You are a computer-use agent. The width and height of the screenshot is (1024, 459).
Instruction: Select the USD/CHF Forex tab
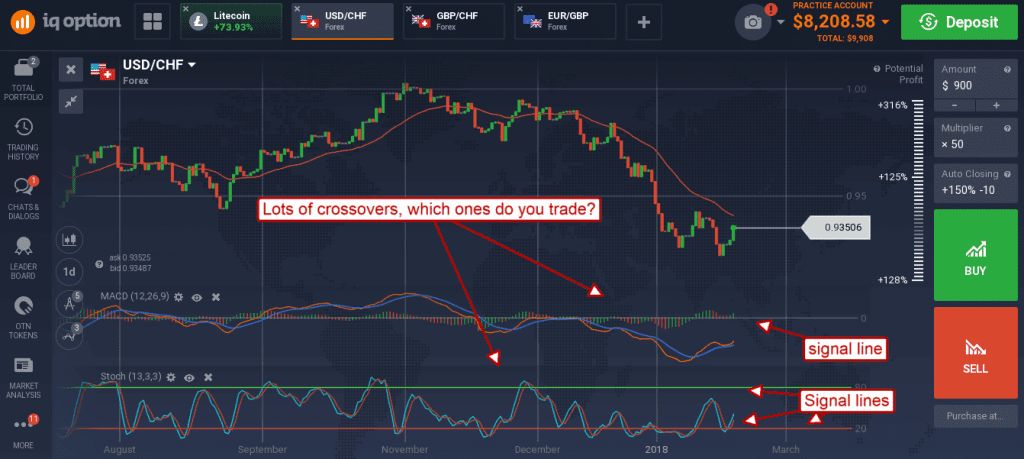[343, 22]
